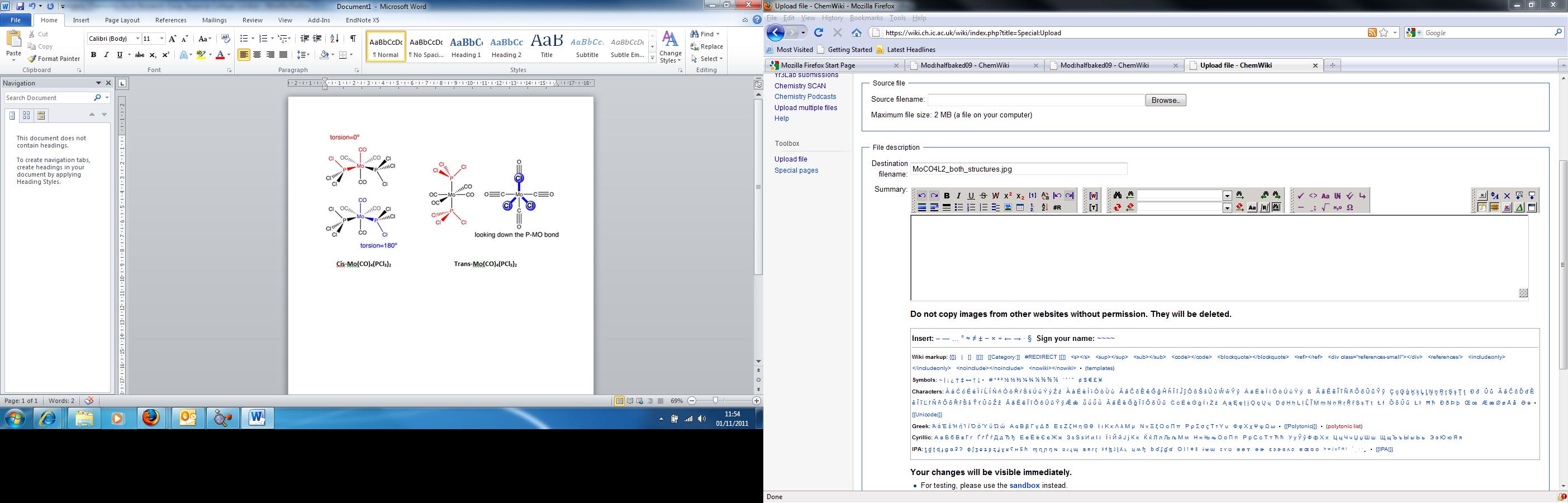The width and height of the screenshot is (1568, 503).
Task: Open the File tab in Word
Action: 16,20
